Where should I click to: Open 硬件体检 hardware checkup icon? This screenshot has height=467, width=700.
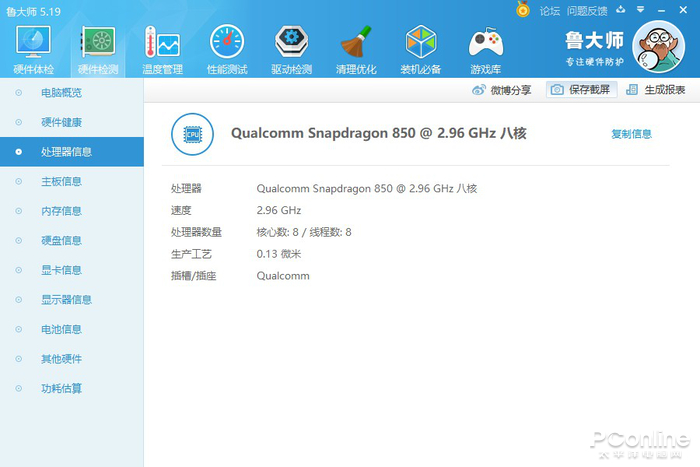[x=33, y=42]
